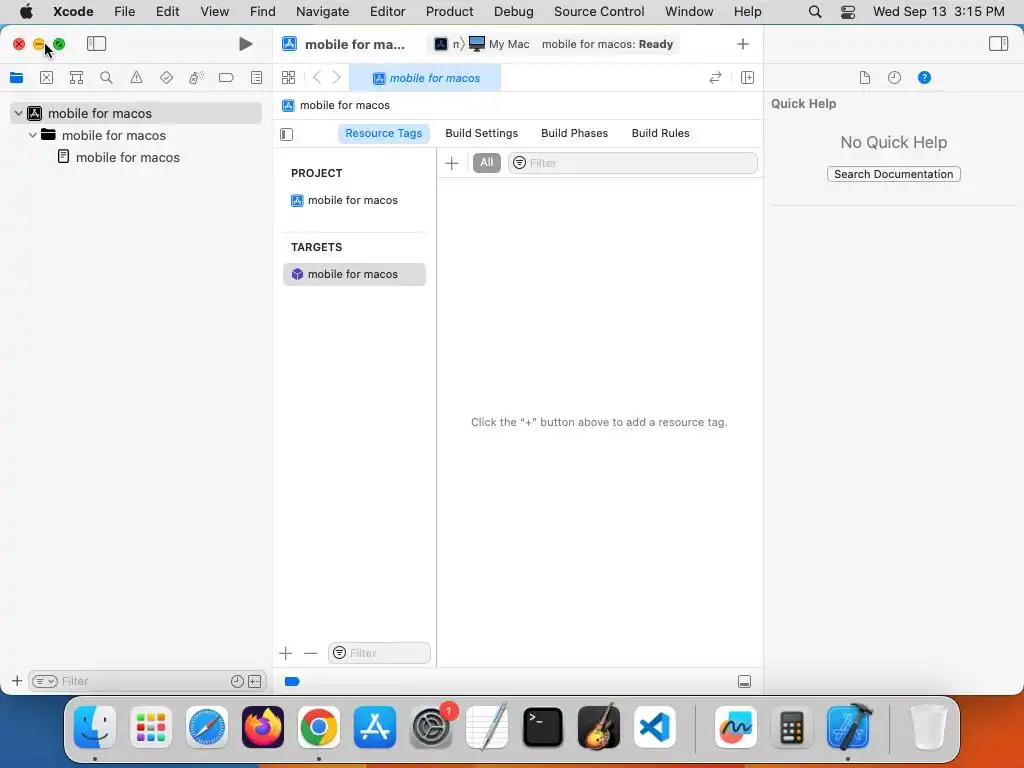Open the Report navigator icon
The height and width of the screenshot is (768, 1024).
257,78
